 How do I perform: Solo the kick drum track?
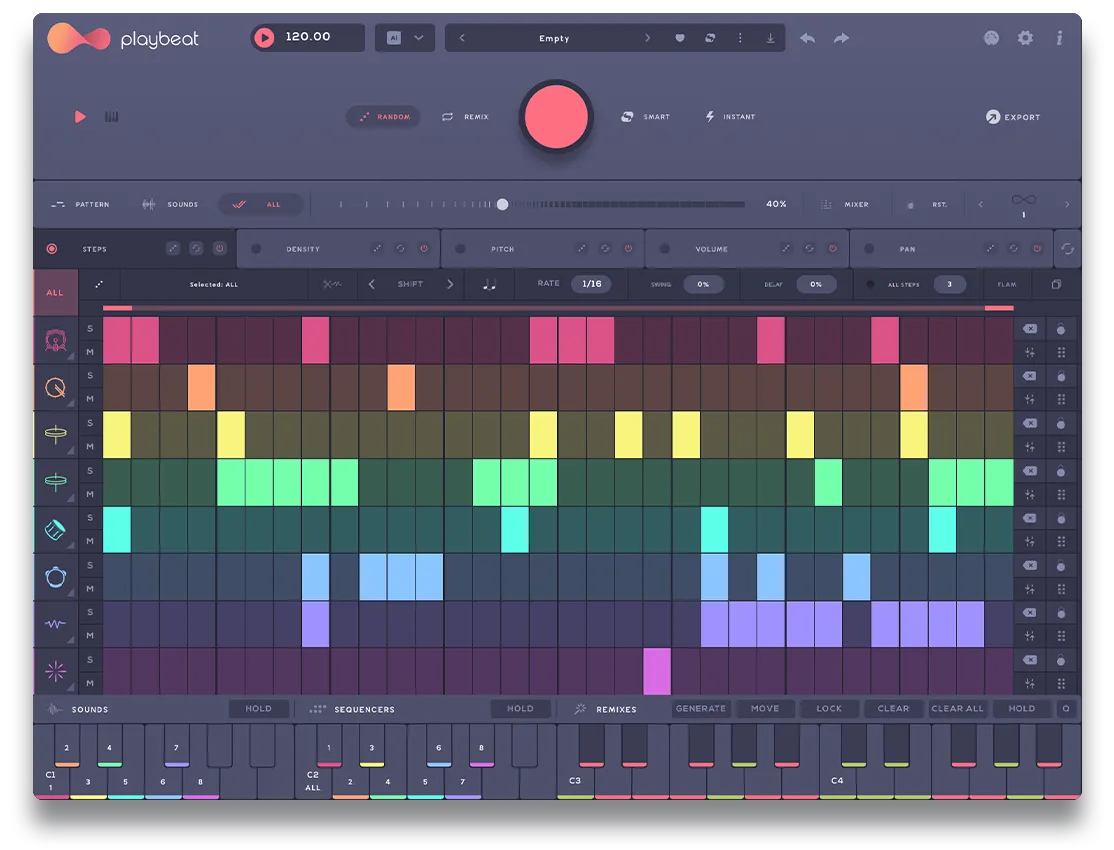[x=90, y=327]
